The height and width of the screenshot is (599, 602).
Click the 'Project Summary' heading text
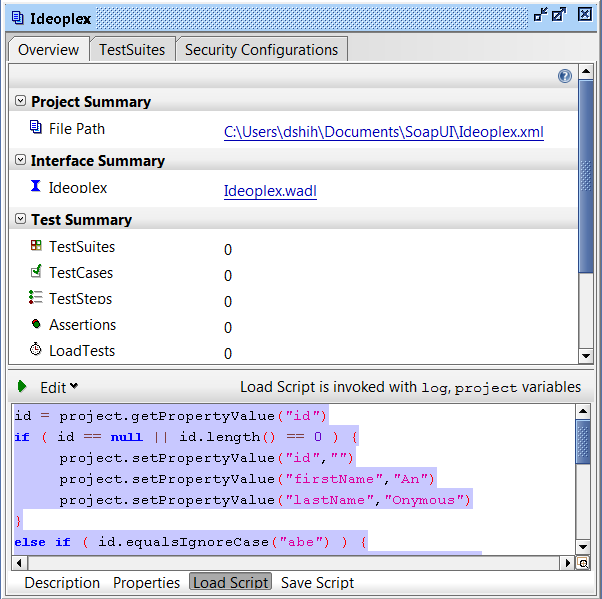(x=91, y=102)
